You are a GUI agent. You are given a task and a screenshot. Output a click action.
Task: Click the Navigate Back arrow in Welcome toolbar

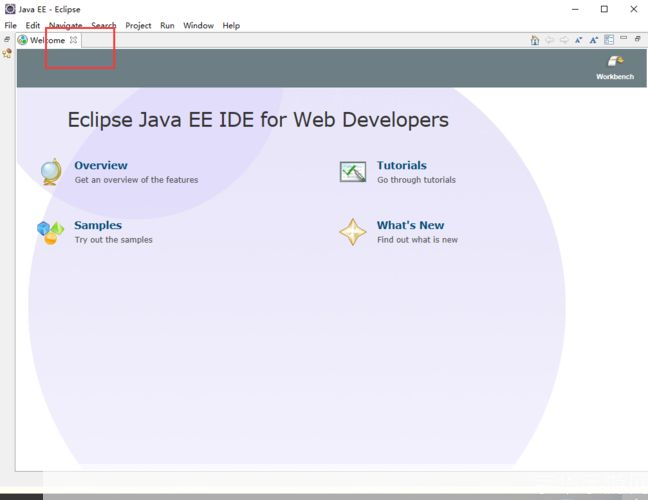tap(549, 40)
